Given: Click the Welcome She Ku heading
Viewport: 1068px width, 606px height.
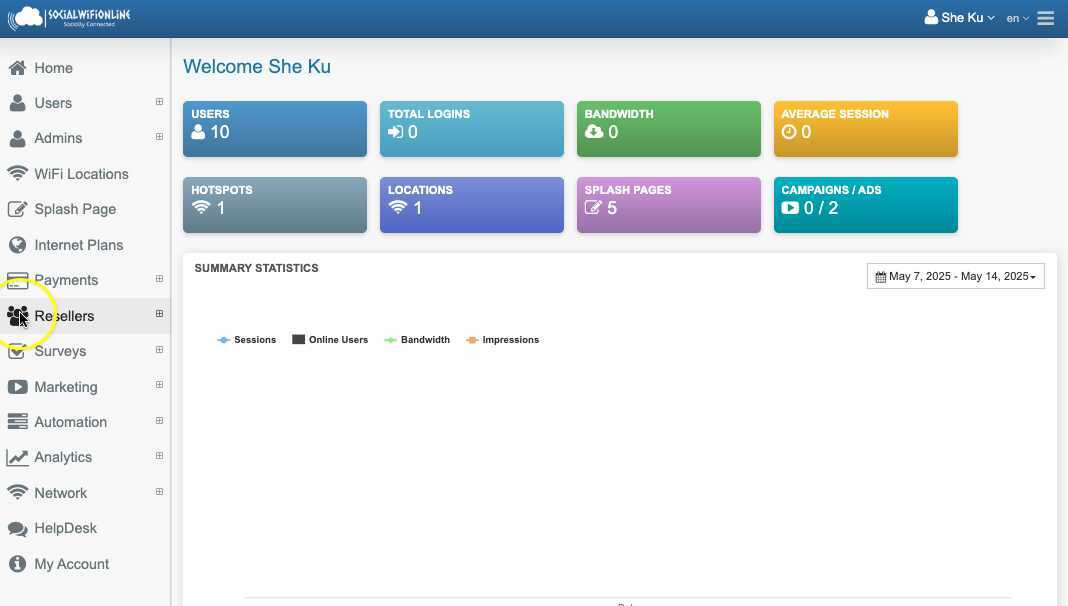Looking at the screenshot, I should point(257,67).
